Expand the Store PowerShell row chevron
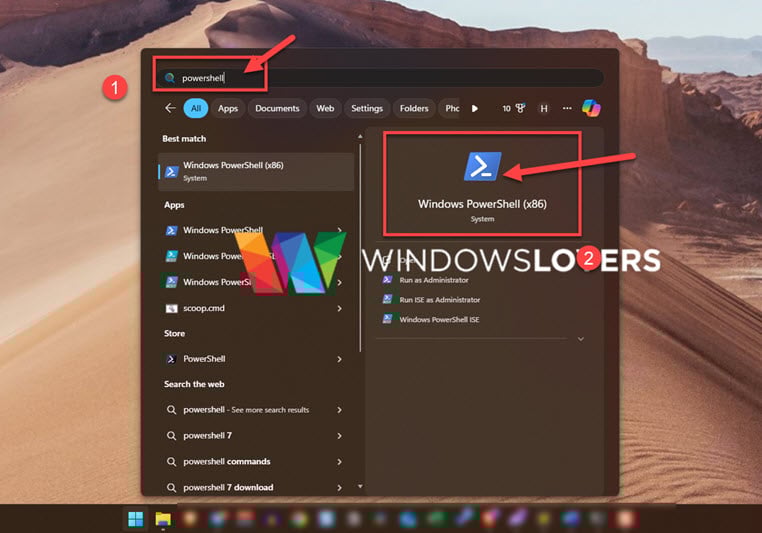 pos(339,359)
